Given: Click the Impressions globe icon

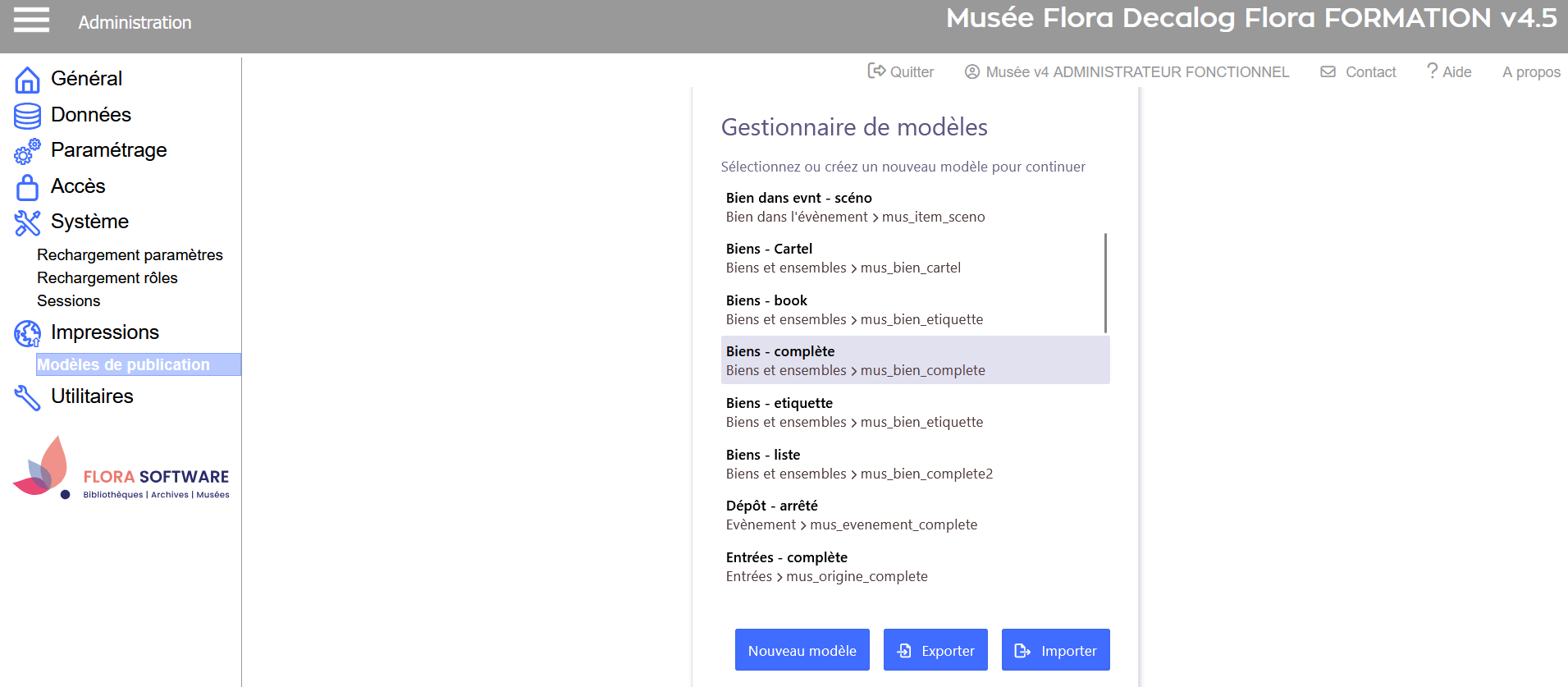Looking at the screenshot, I should [x=27, y=333].
